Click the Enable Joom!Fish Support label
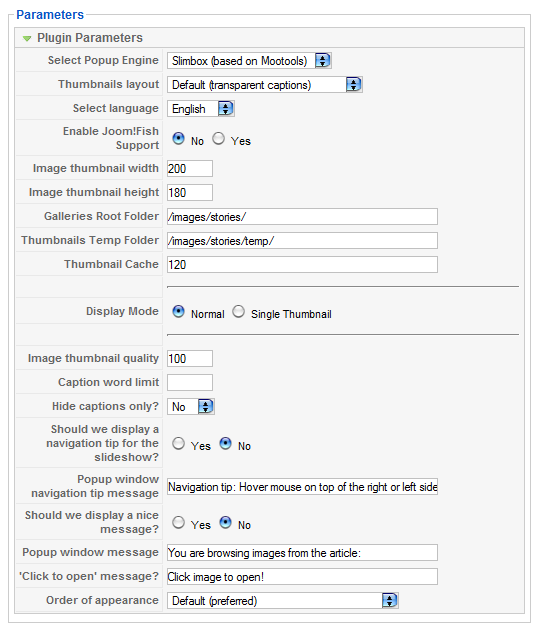This screenshot has height=627, width=537. tap(111, 138)
